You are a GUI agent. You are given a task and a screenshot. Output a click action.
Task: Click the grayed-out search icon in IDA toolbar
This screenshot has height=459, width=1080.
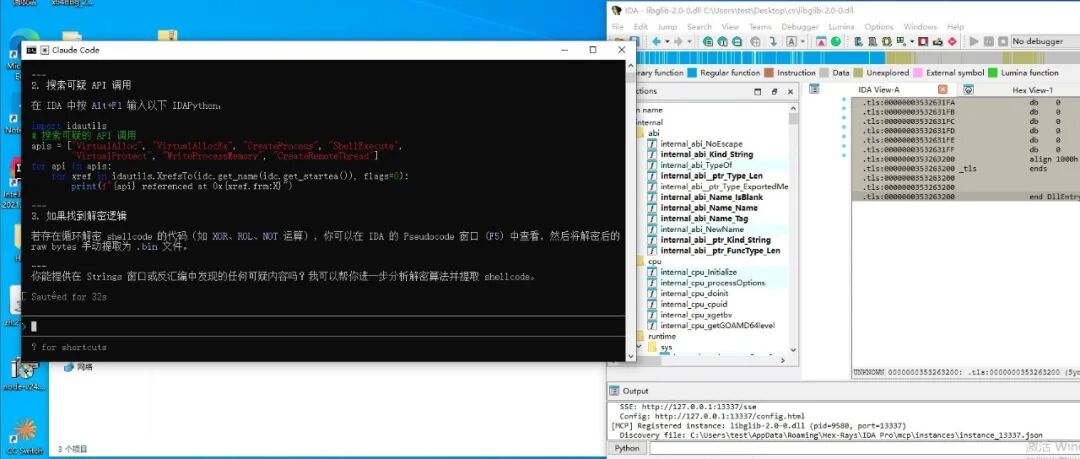tap(755, 41)
